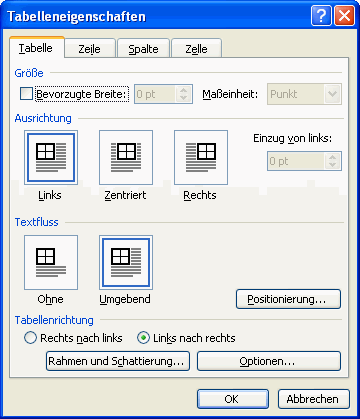
Task: Click the Optionen button
Action: (269, 361)
